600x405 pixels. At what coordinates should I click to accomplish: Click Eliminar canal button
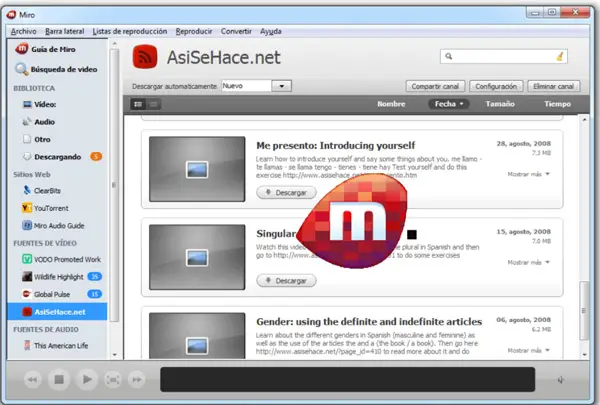tap(553, 86)
